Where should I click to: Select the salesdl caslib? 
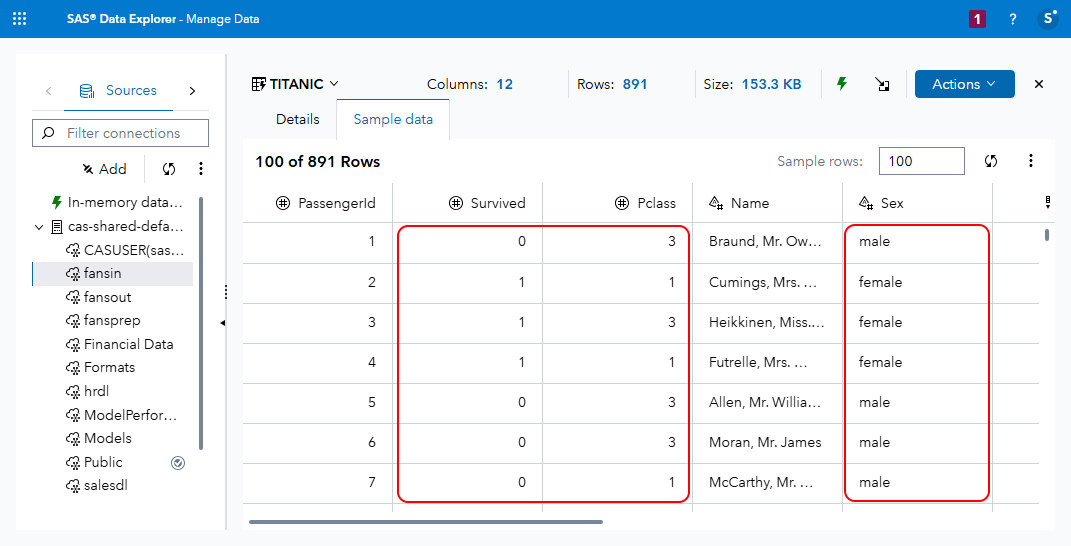[96, 486]
